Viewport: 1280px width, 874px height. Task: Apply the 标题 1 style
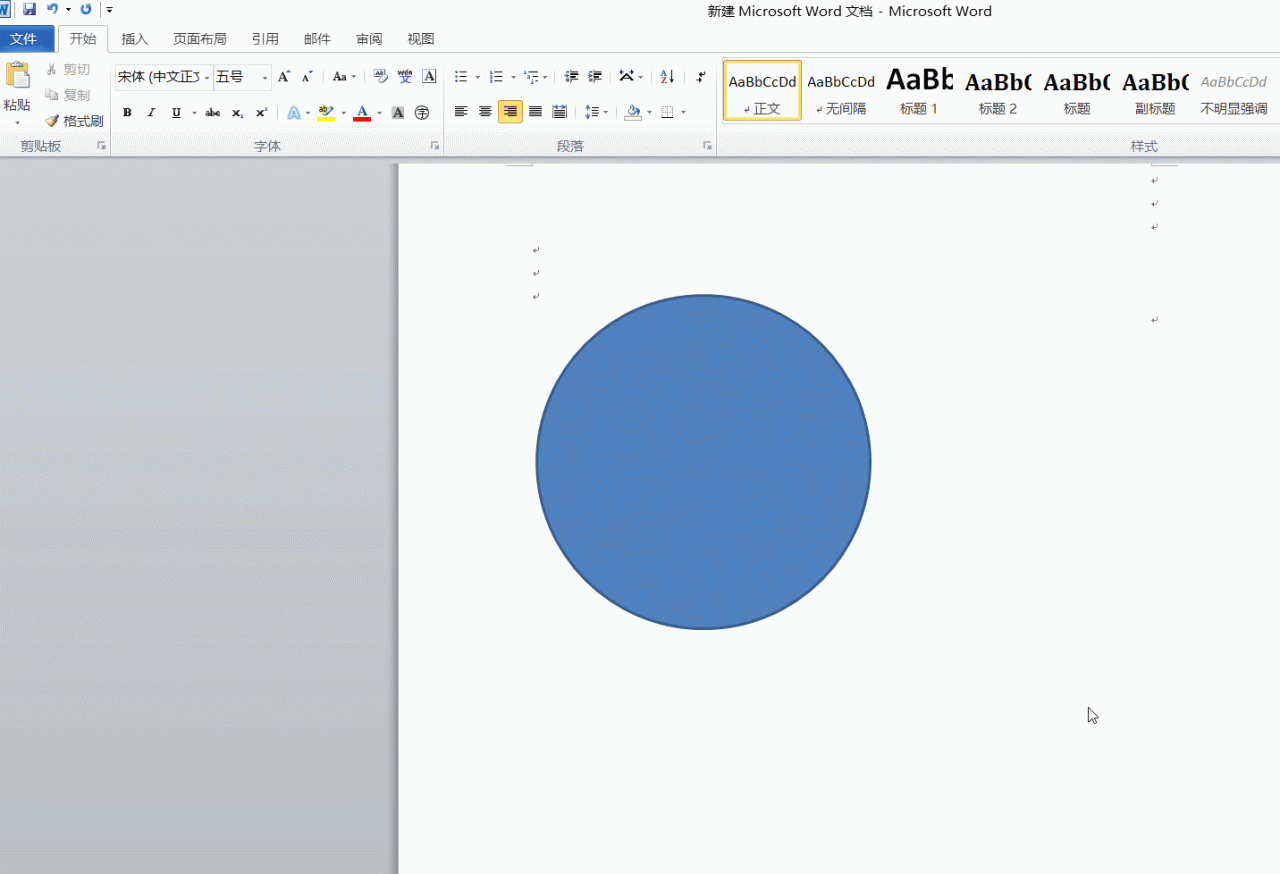click(x=919, y=91)
